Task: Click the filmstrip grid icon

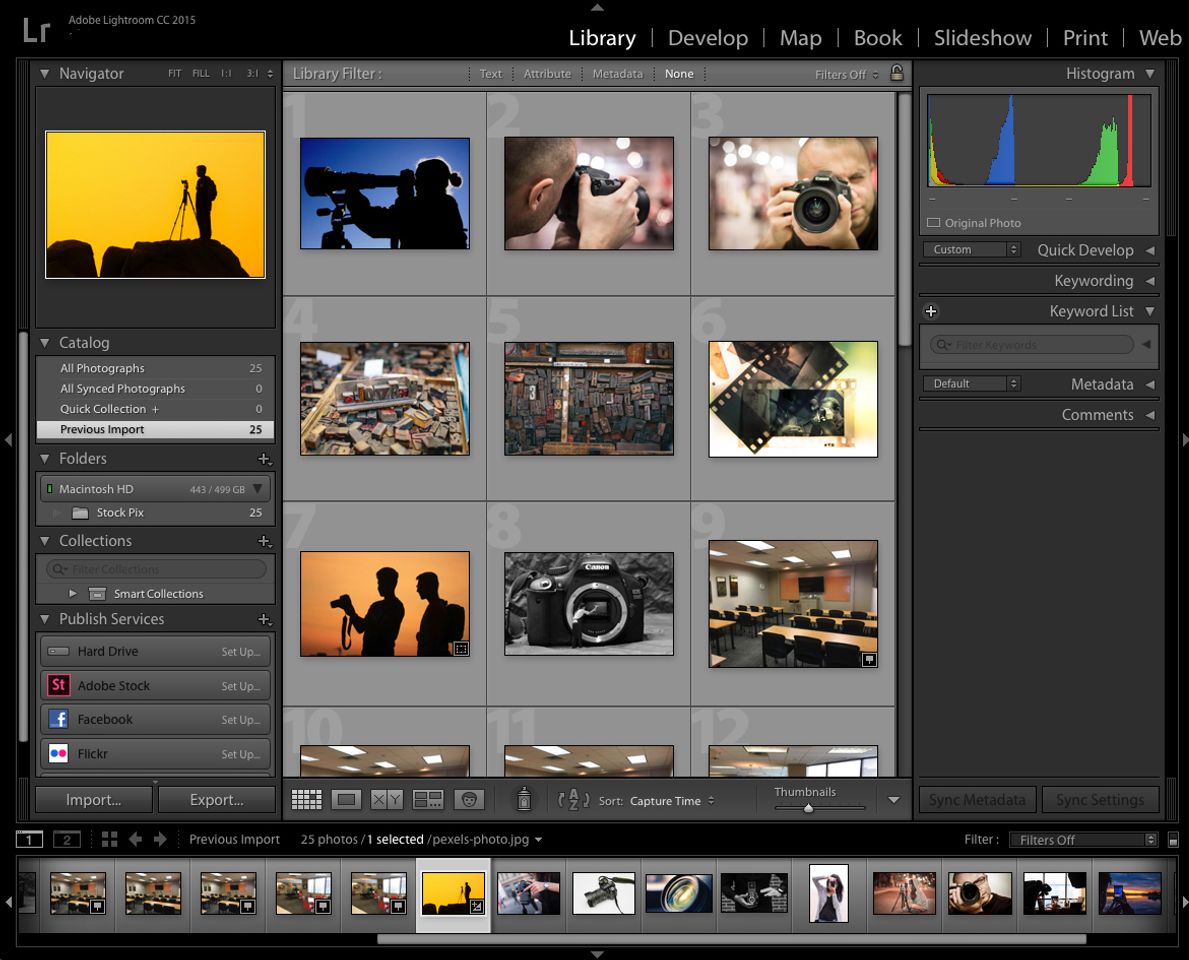Action: coord(109,839)
